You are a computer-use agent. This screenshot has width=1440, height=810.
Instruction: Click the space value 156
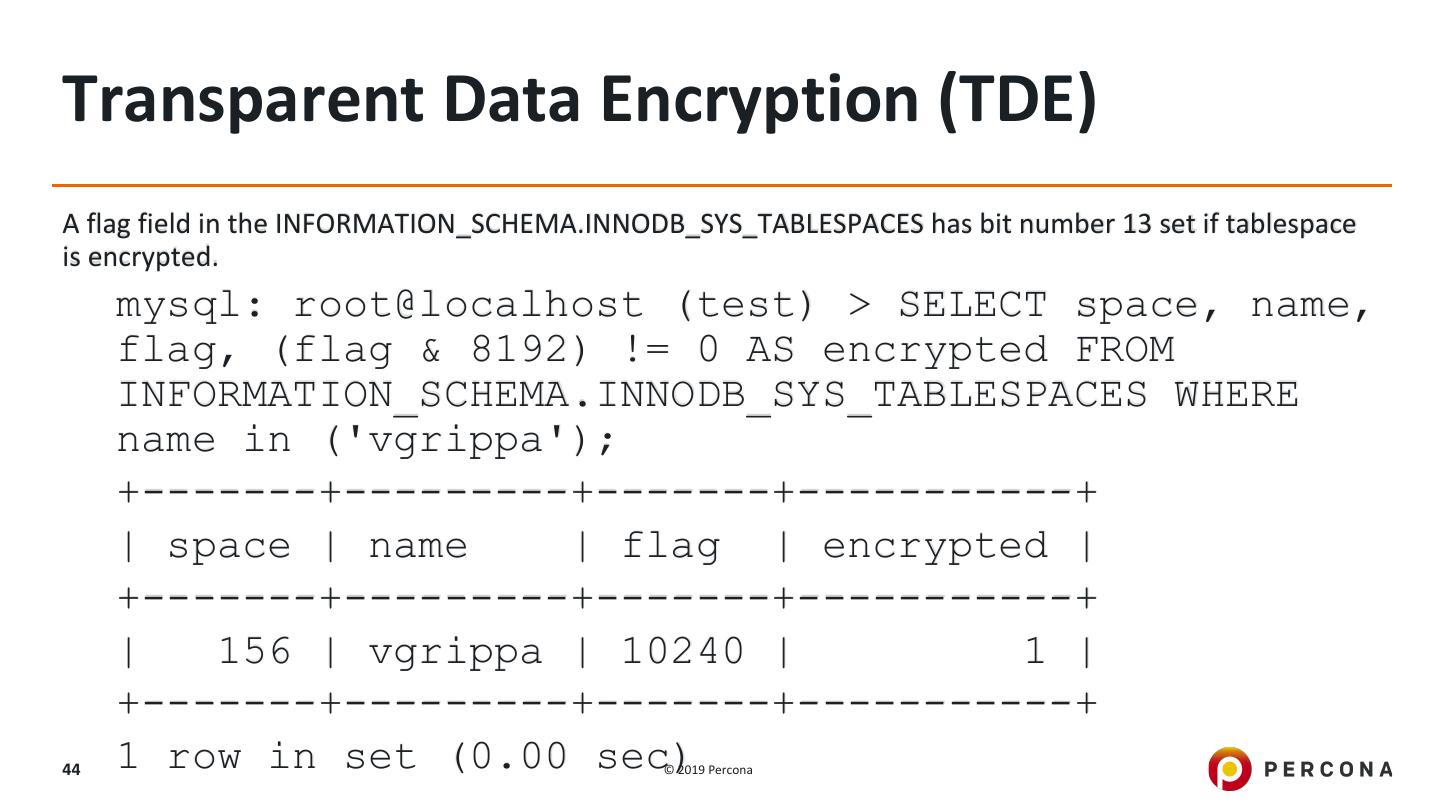pos(254,652)
